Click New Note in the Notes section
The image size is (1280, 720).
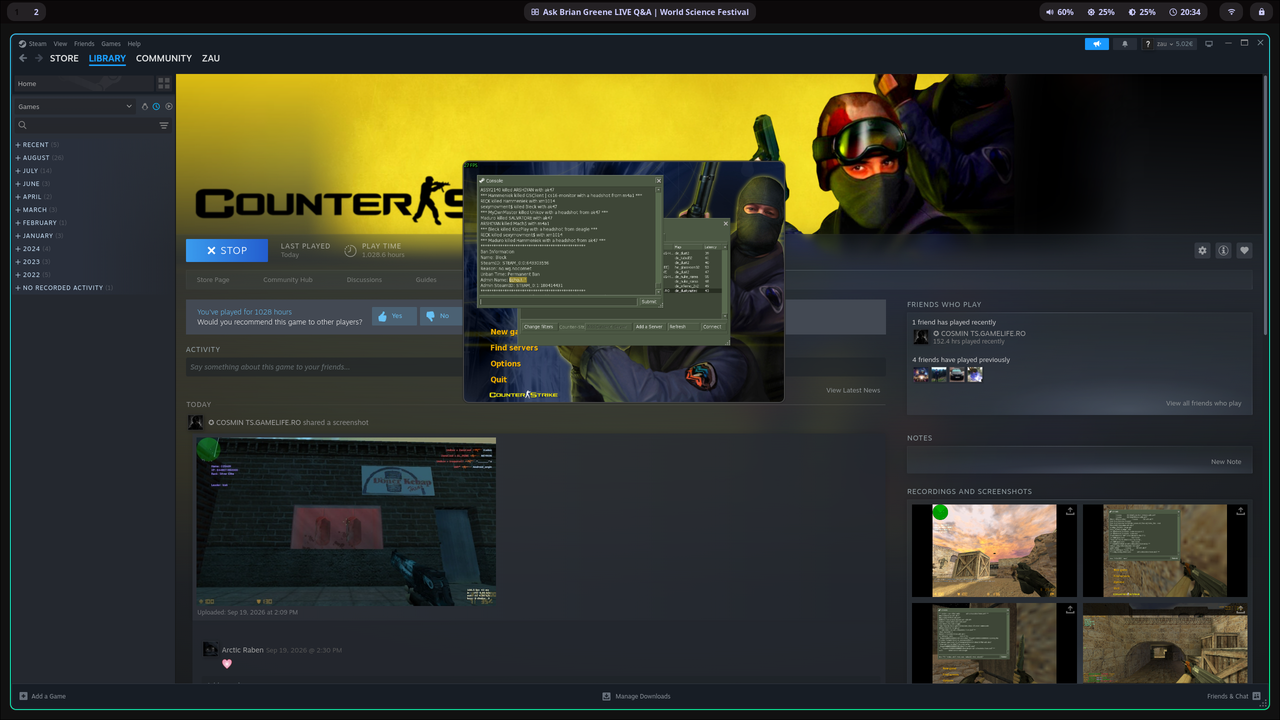1226,462
